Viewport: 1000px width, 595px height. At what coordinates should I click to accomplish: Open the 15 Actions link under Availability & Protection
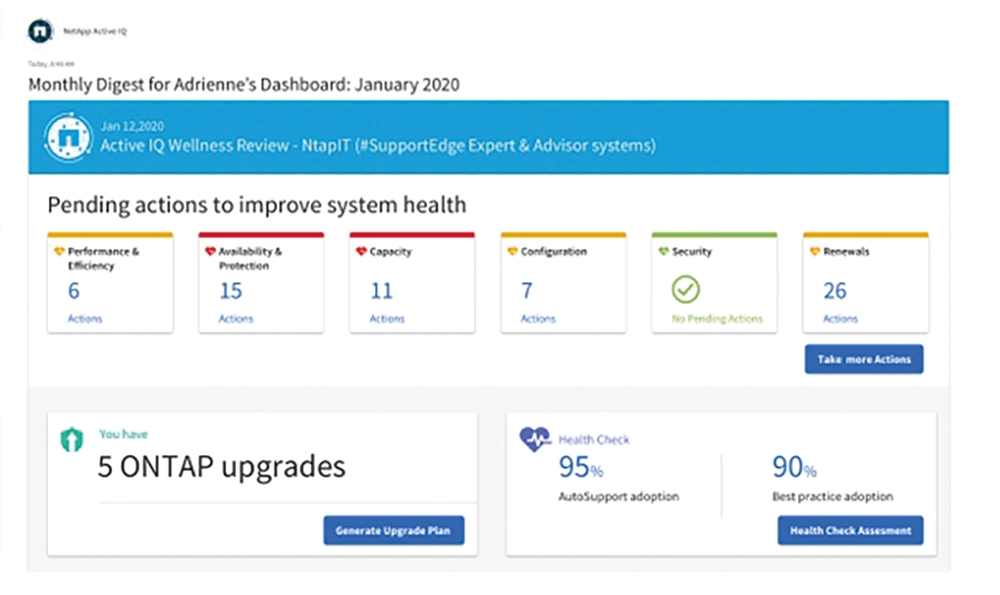pyautogui.click(x=236, y=318)
